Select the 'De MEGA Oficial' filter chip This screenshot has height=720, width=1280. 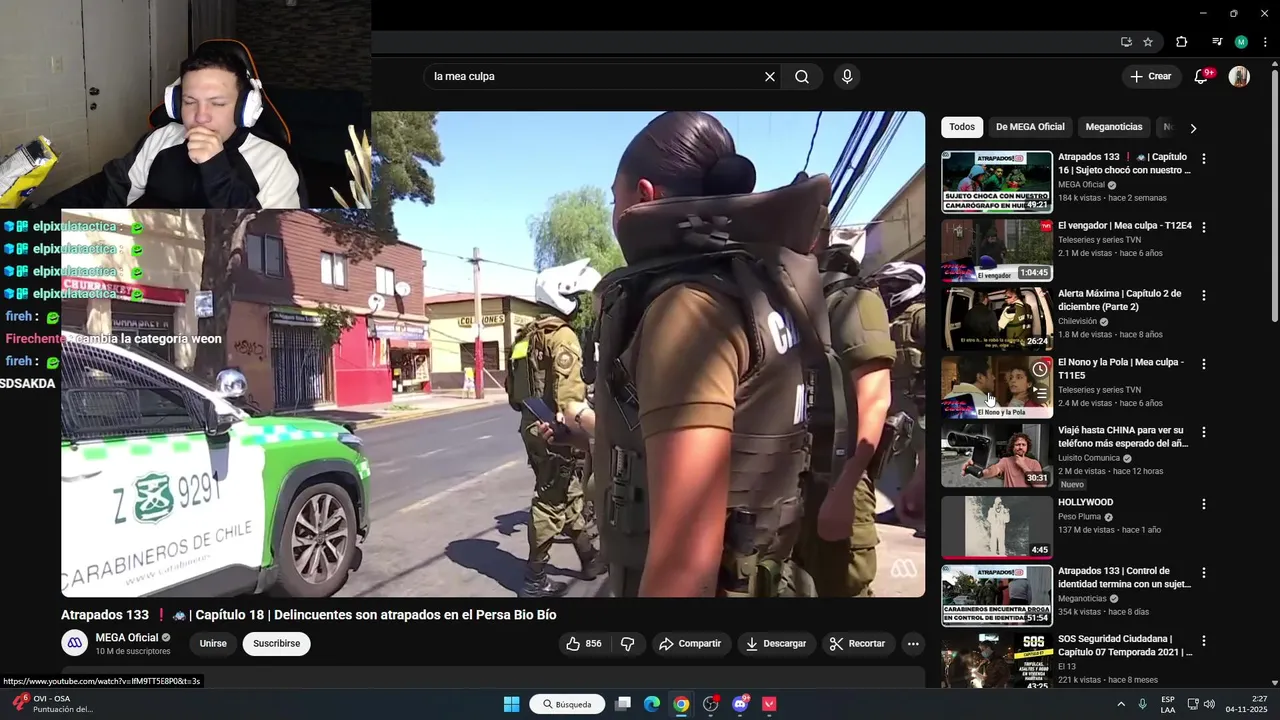tap(1030, 127)
